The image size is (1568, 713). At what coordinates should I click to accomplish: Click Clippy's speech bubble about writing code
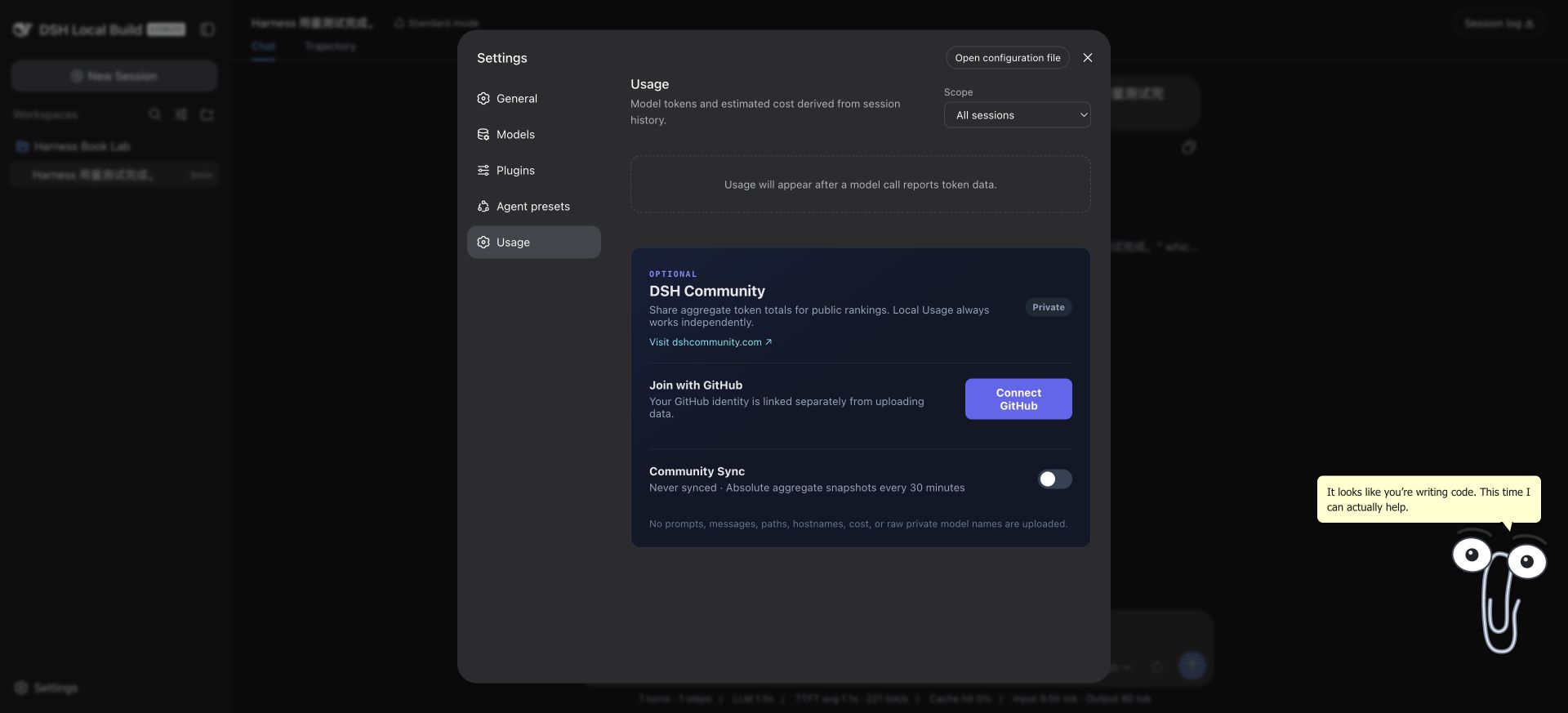pos(1428,499)
